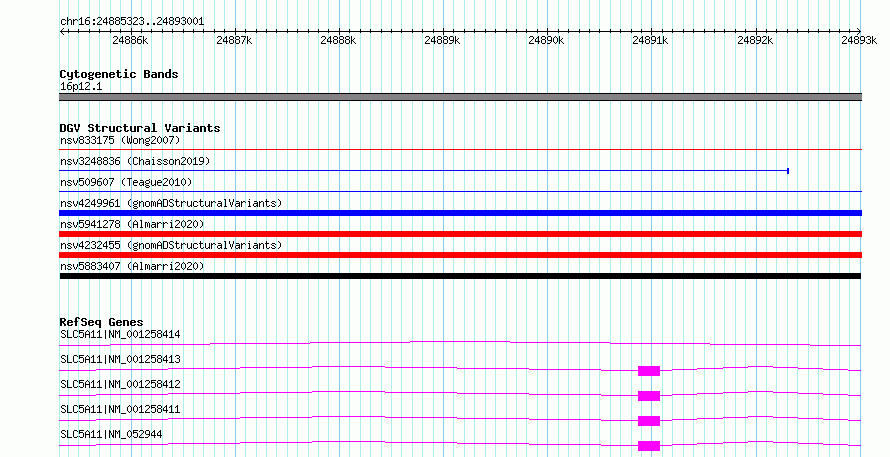890x457 pixels.
Task: Click the 24892k ruler tick label
Action: click(755, 40)
